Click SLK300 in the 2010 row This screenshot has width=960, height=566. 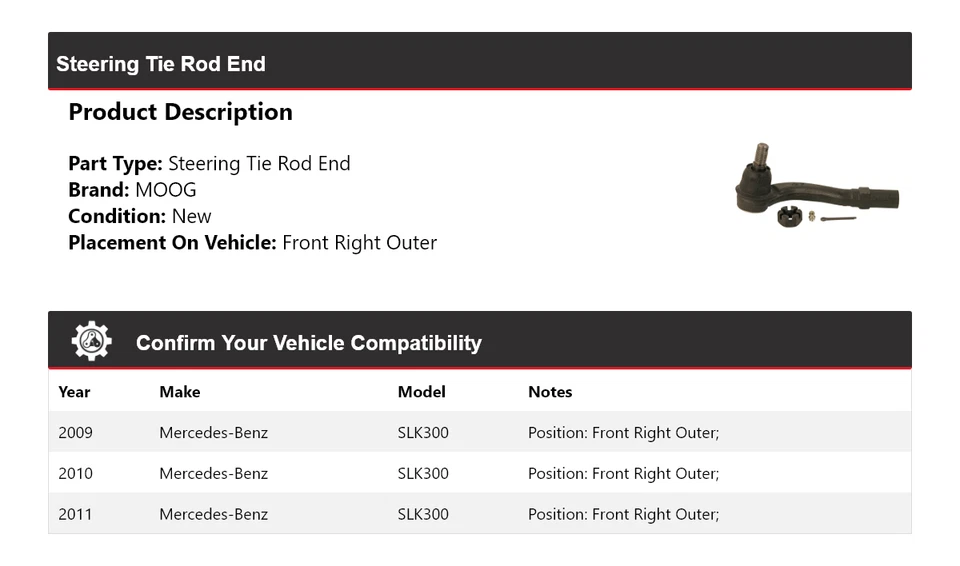point(423,474)
